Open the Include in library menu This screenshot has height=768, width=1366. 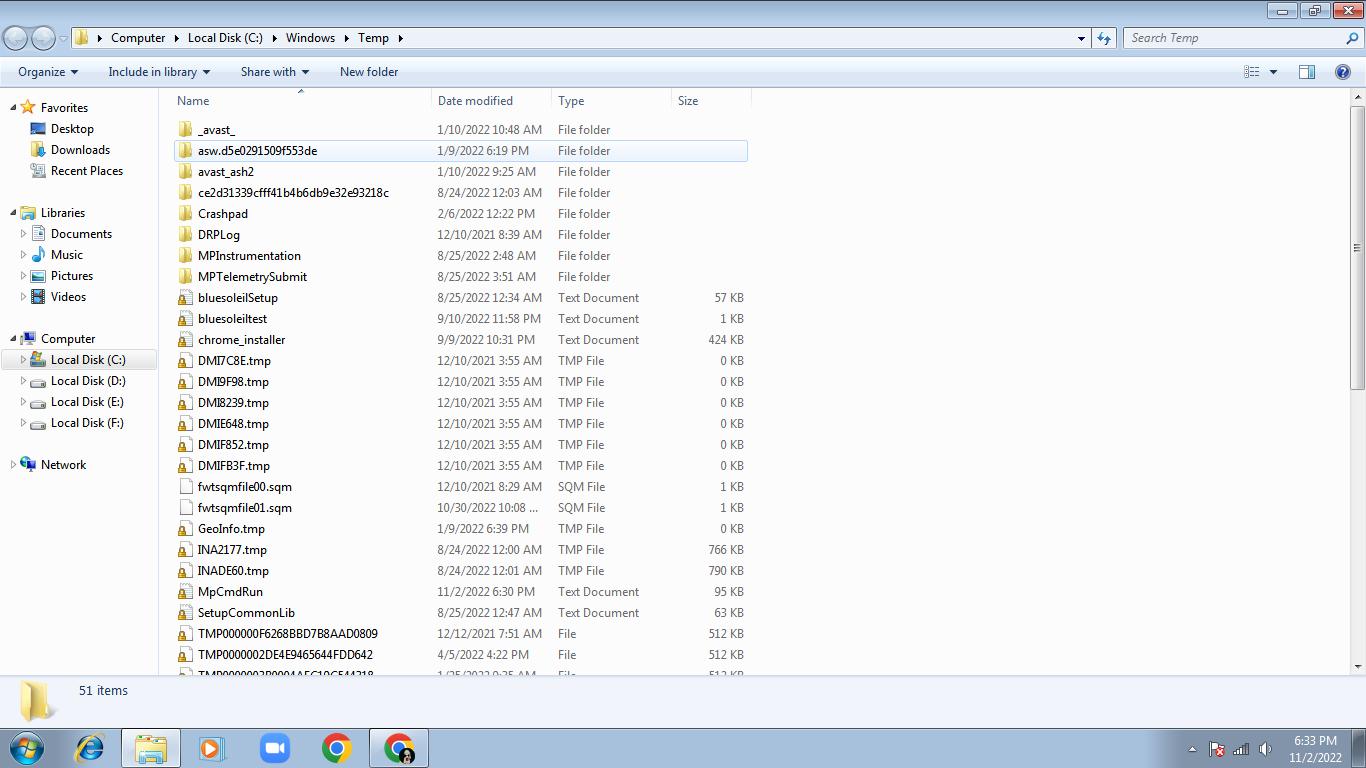click(x=159, y=72)
